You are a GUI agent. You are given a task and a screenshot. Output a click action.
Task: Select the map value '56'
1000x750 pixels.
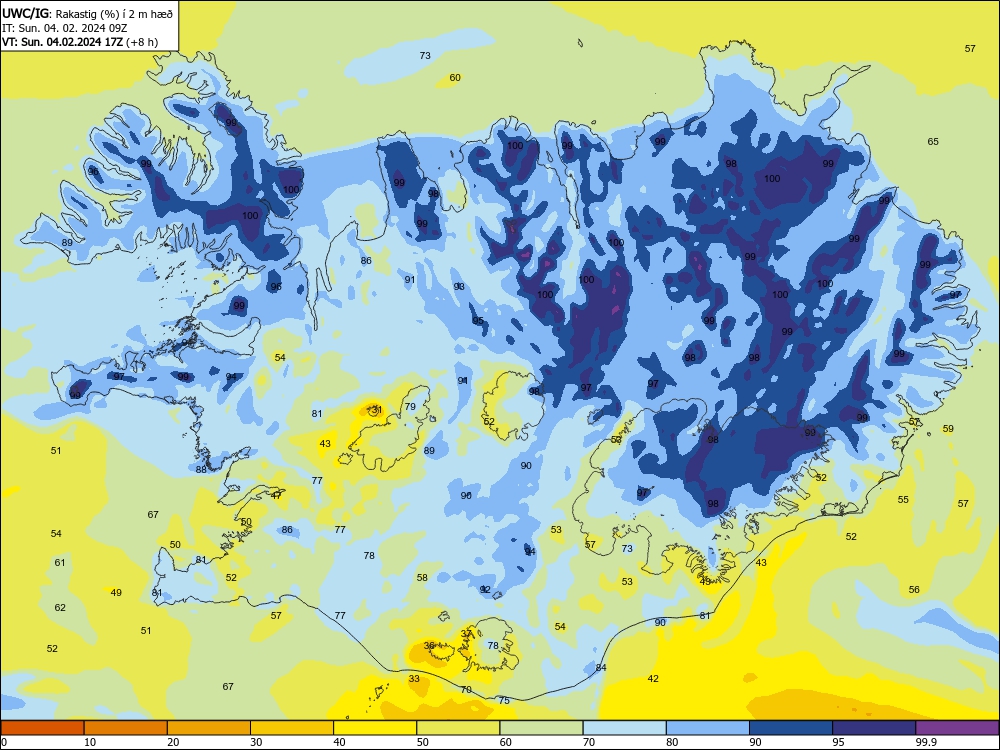coord(914,589)
